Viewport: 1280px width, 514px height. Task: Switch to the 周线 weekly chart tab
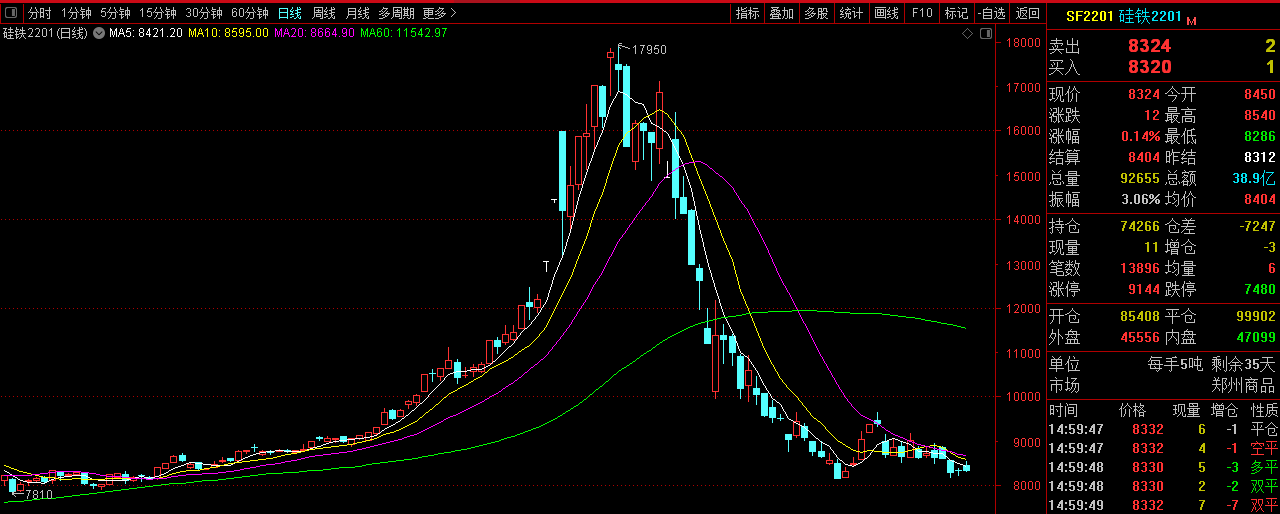(323, 13)
